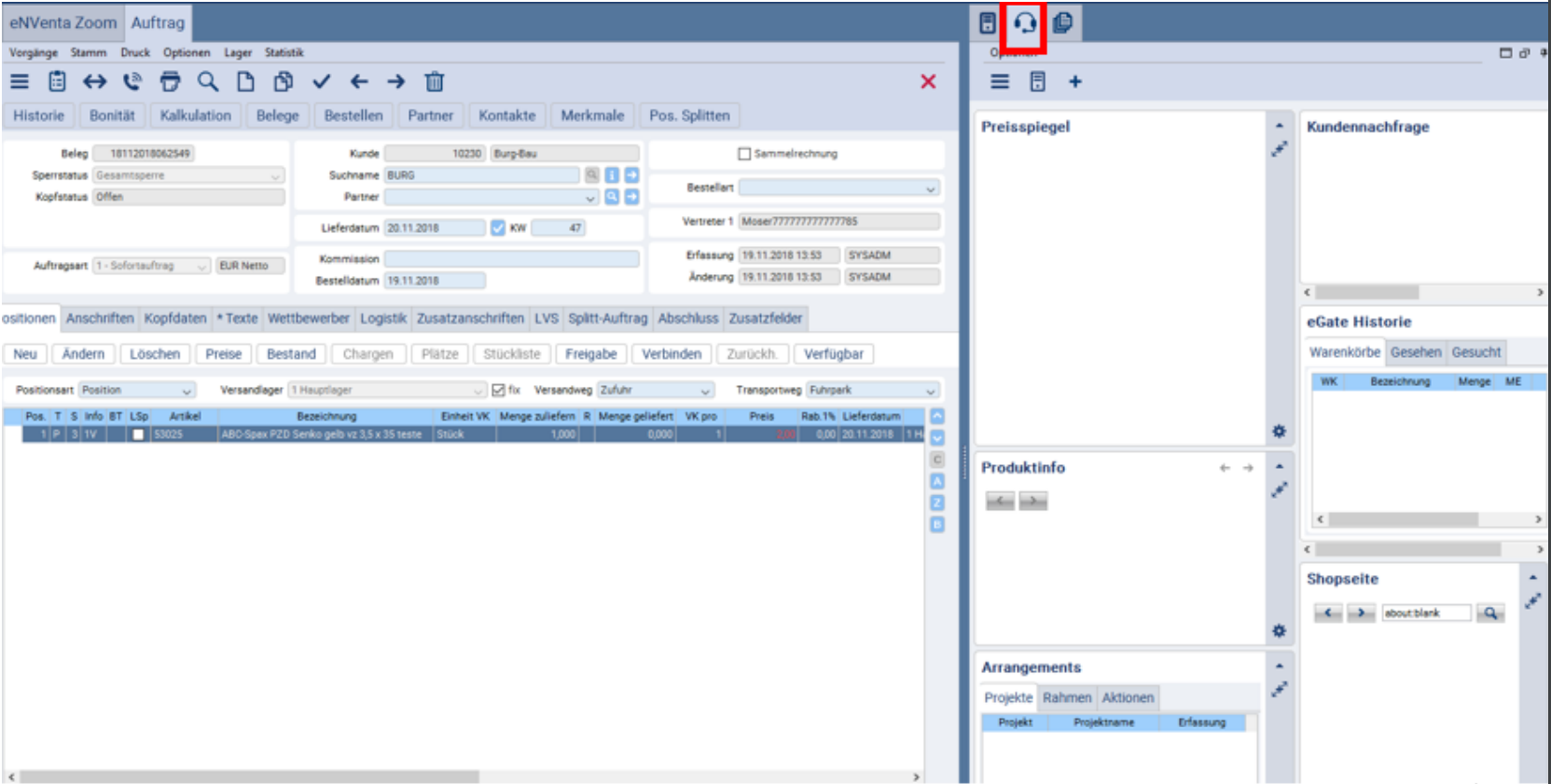Click the Kommission input field
This screenshot has height=784, width=1551.
pyautogui.click(x=511, y=259)
